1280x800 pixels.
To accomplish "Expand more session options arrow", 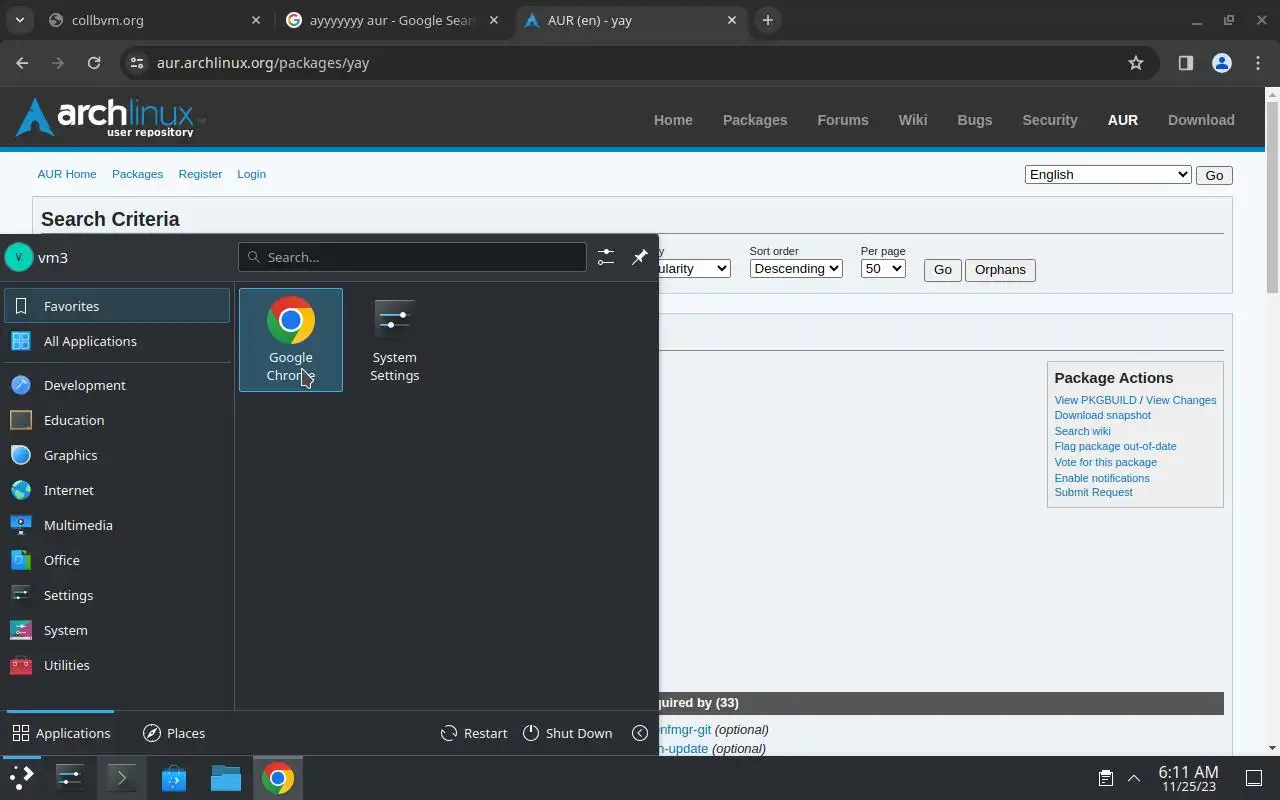I will click(640, 733).
